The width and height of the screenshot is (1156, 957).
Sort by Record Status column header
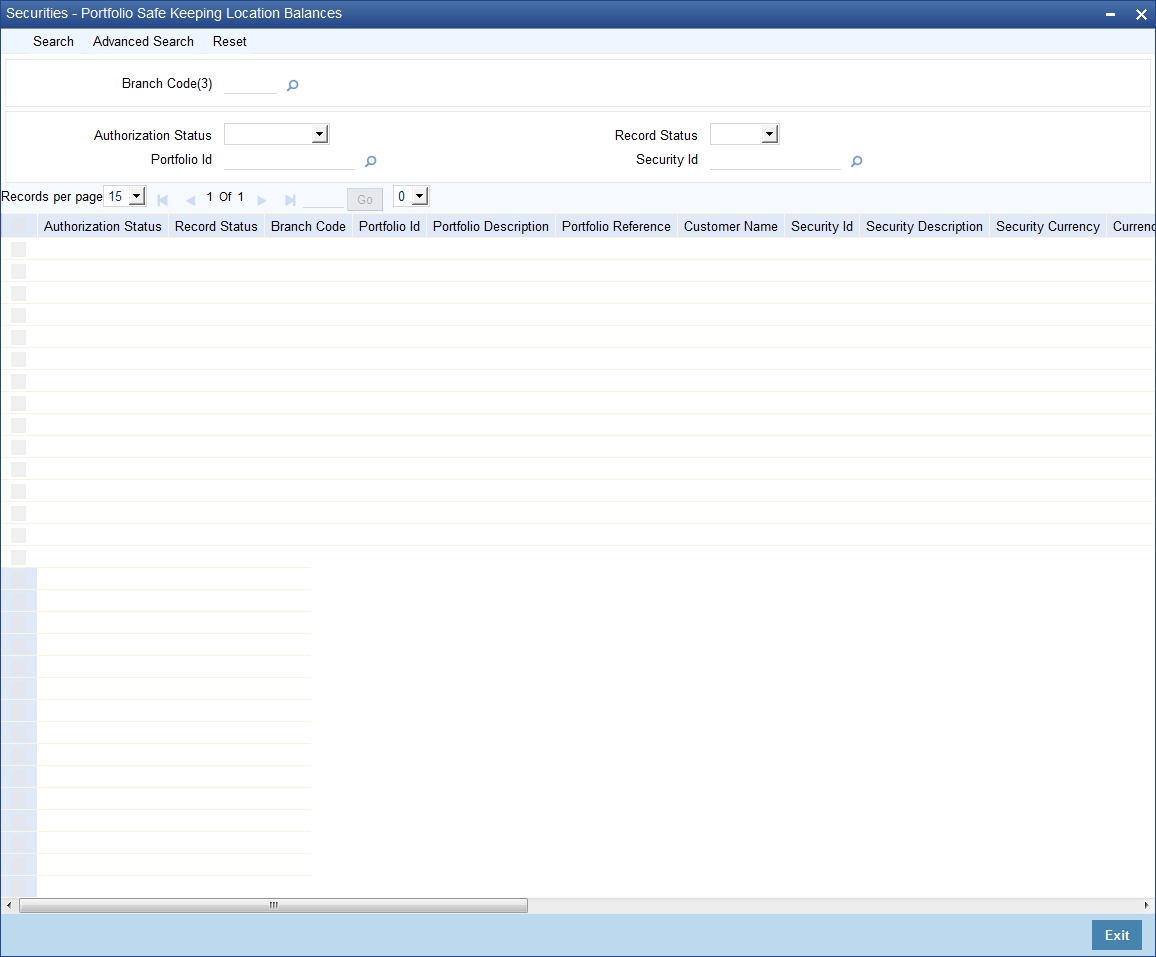(216, 226)
